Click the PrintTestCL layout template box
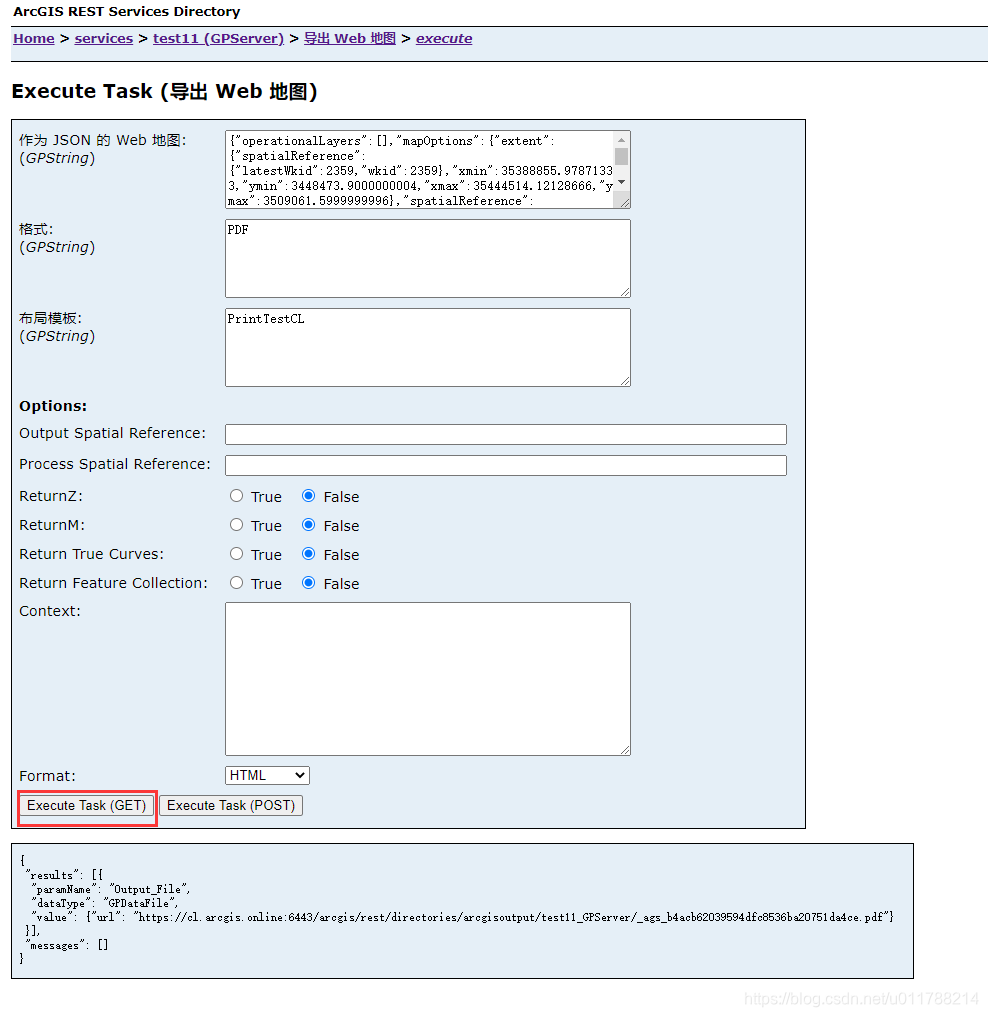Viewport: 988px width, 1017px height. [427, 347]
